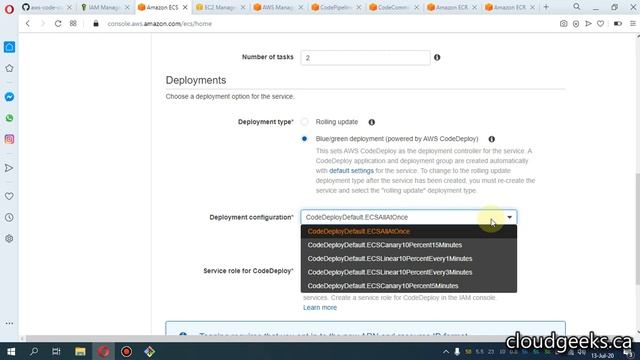Select Blue/green deployment radio button
Screen dimensions: 640x360
(304, 139)
